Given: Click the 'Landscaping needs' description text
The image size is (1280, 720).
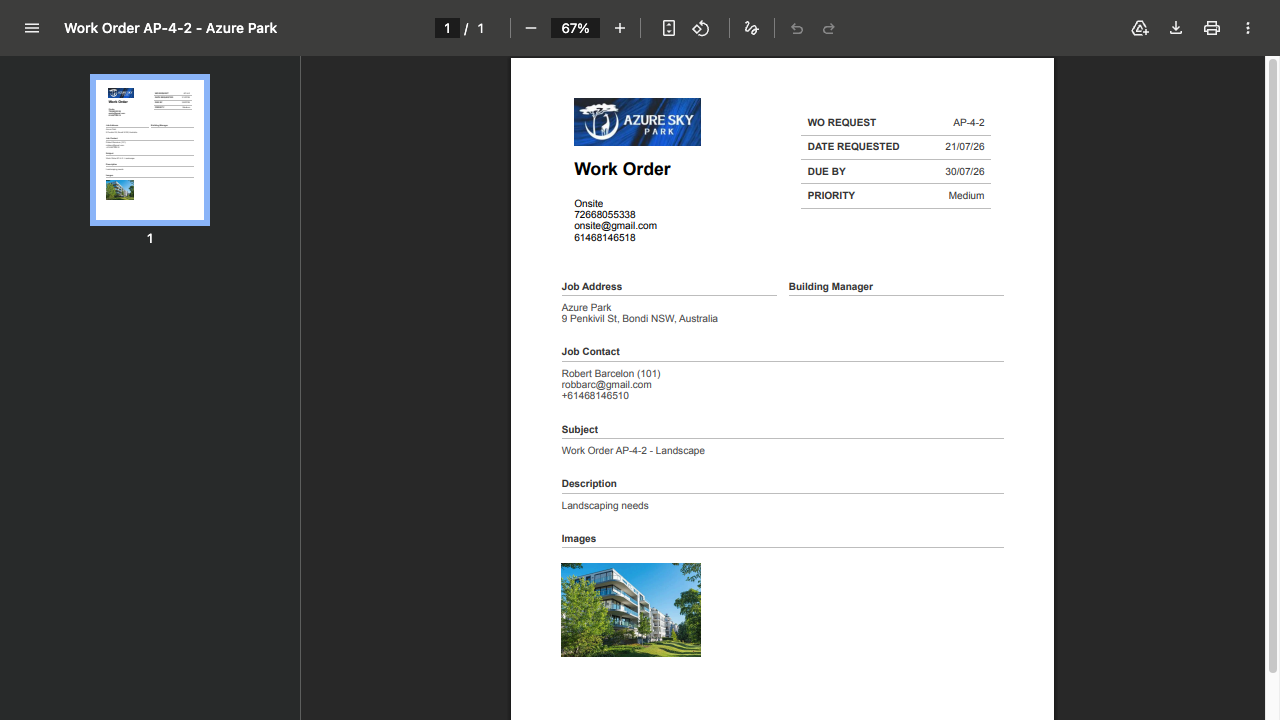Looking at the screenshot, I should 605,506.
